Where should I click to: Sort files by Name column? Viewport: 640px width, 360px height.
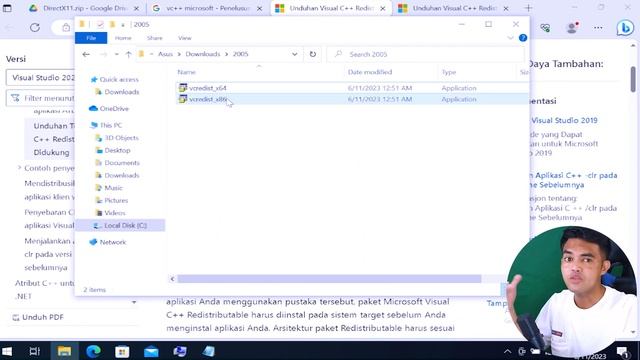(x=187, y=72)
